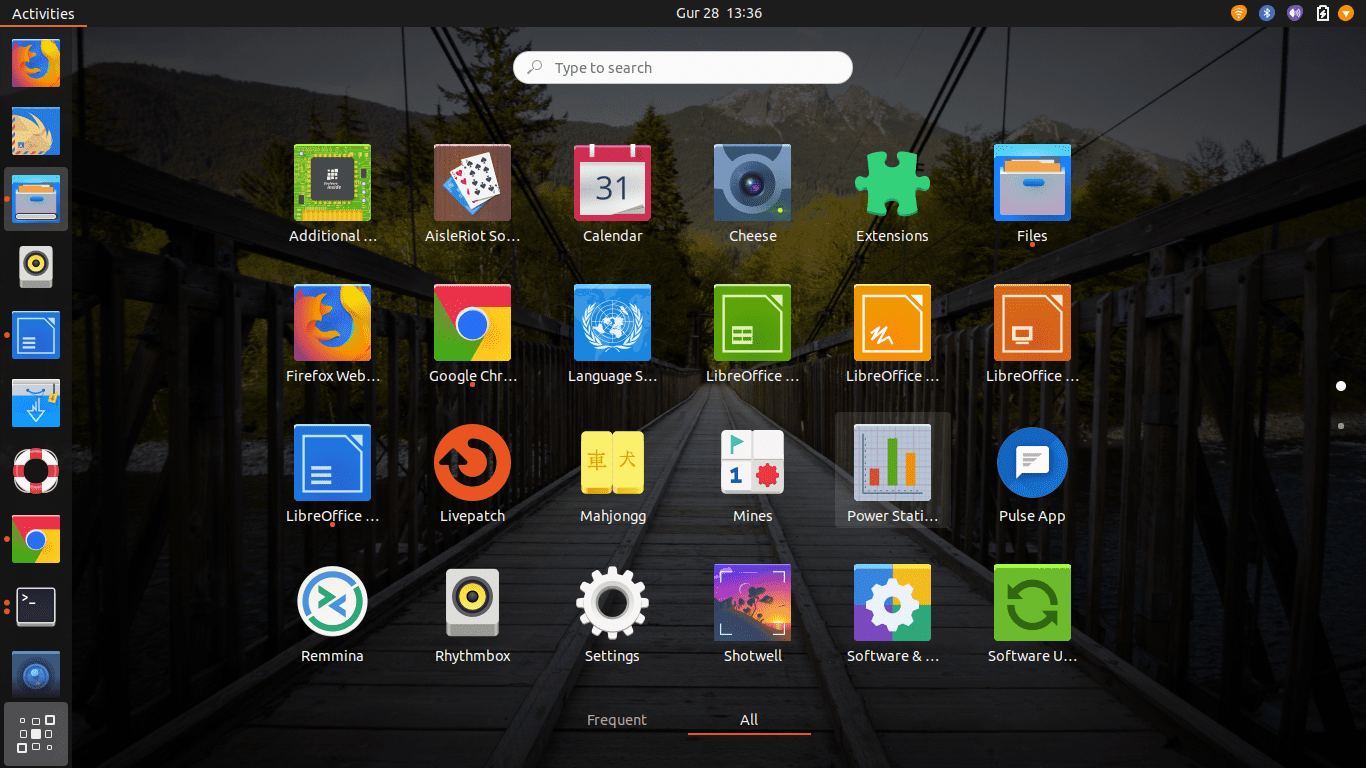Launch Pulse App

click(1032, 463)
